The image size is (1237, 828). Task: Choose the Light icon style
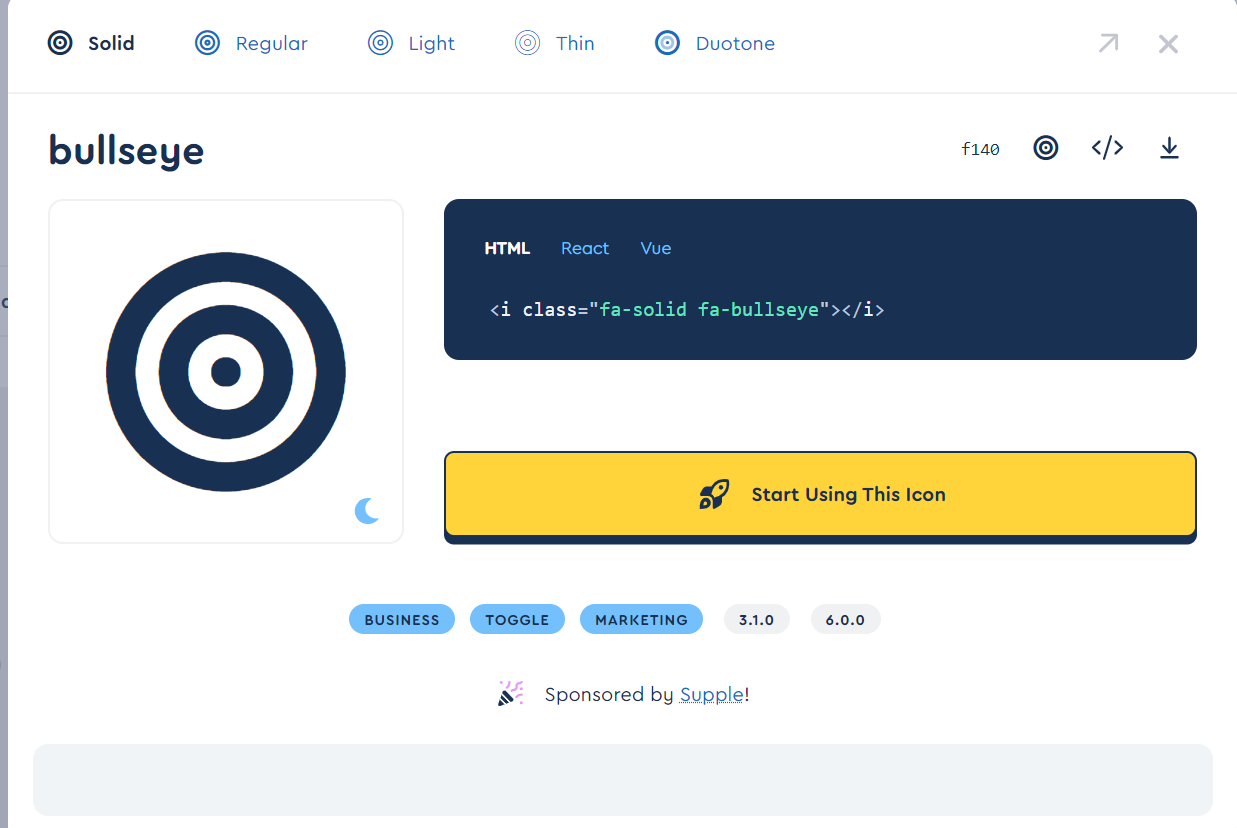tap(411, 43)
